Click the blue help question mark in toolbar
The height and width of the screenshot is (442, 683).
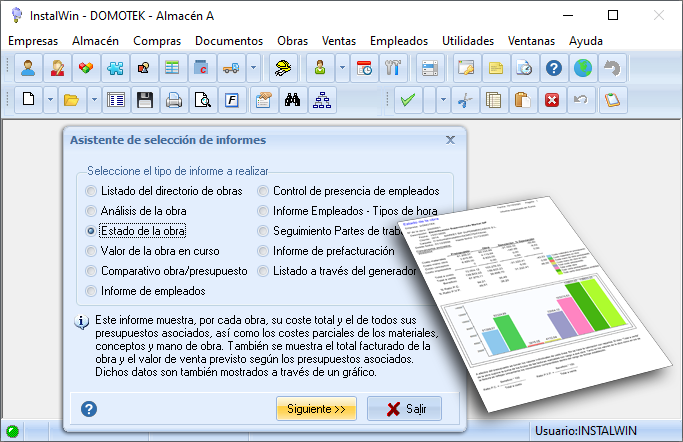click(x=554, y=68)
